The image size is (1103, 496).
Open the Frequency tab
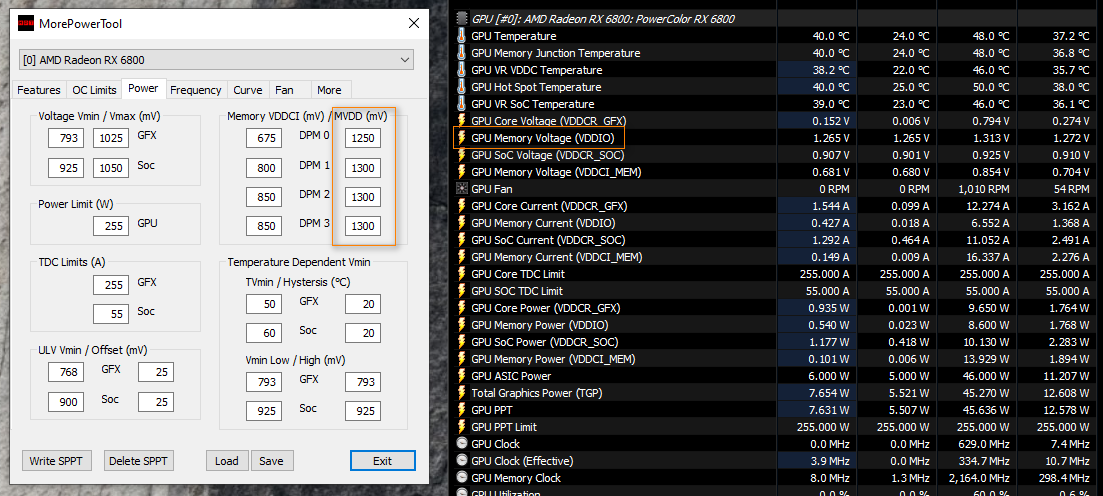196,90
